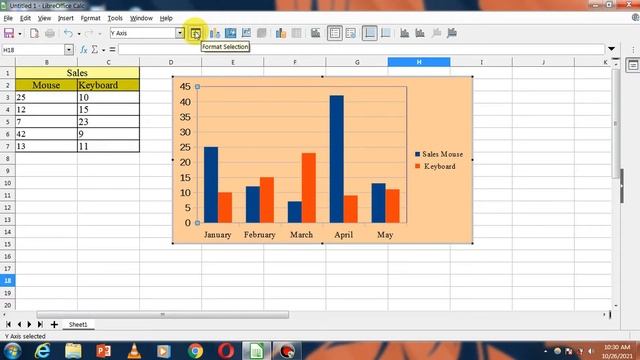640x360 pixels.
Task: Select the Keyboard header cell
Action: pyautogui.click(x=108, y=85)
